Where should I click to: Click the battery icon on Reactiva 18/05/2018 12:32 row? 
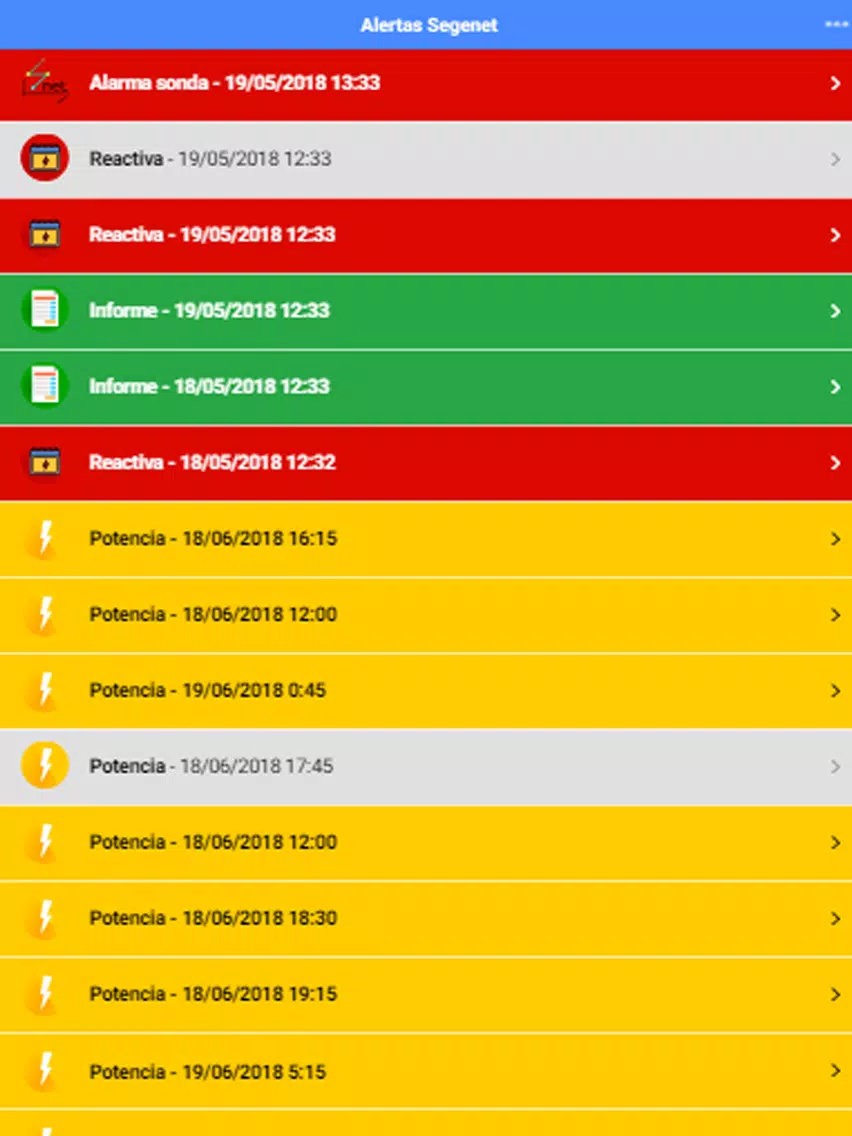(x=45, y=462)
